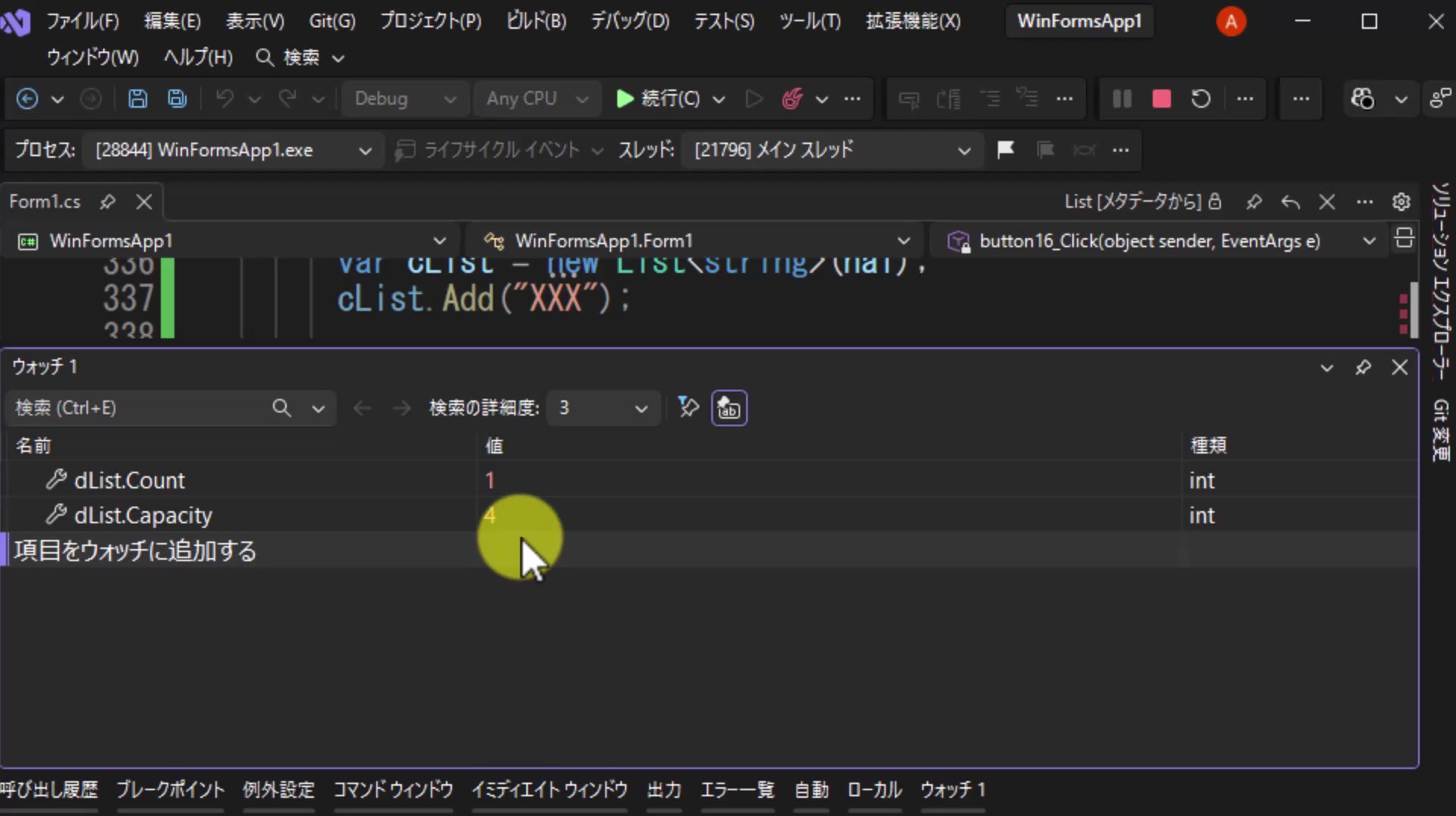Viewport: 1456px width, 816px height.
Task: Switch to the ローカル tab
Action: [x=874, y=790]
